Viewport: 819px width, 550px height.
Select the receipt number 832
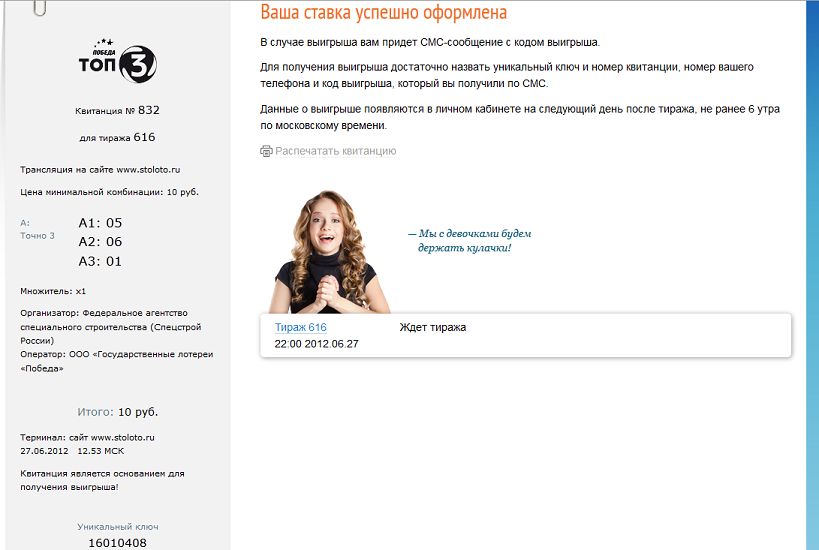point(149,110)
